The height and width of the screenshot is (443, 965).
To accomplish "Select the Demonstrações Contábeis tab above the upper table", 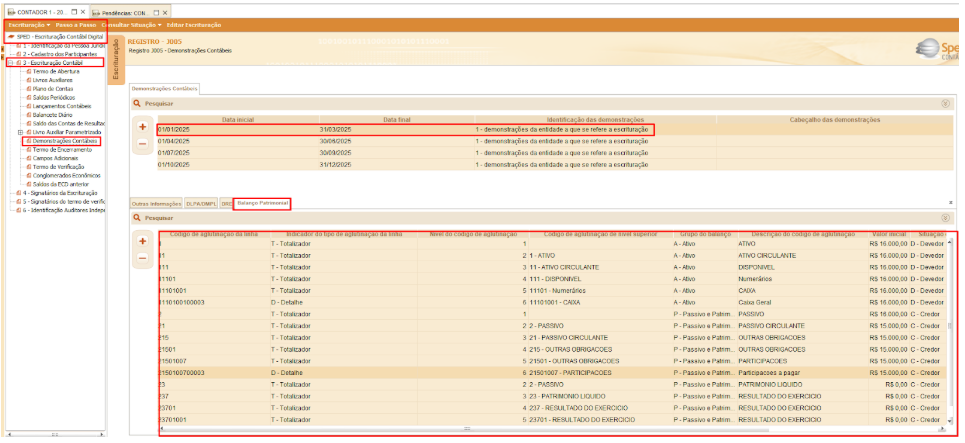I will pyautogui.click(x=165, y=89).
